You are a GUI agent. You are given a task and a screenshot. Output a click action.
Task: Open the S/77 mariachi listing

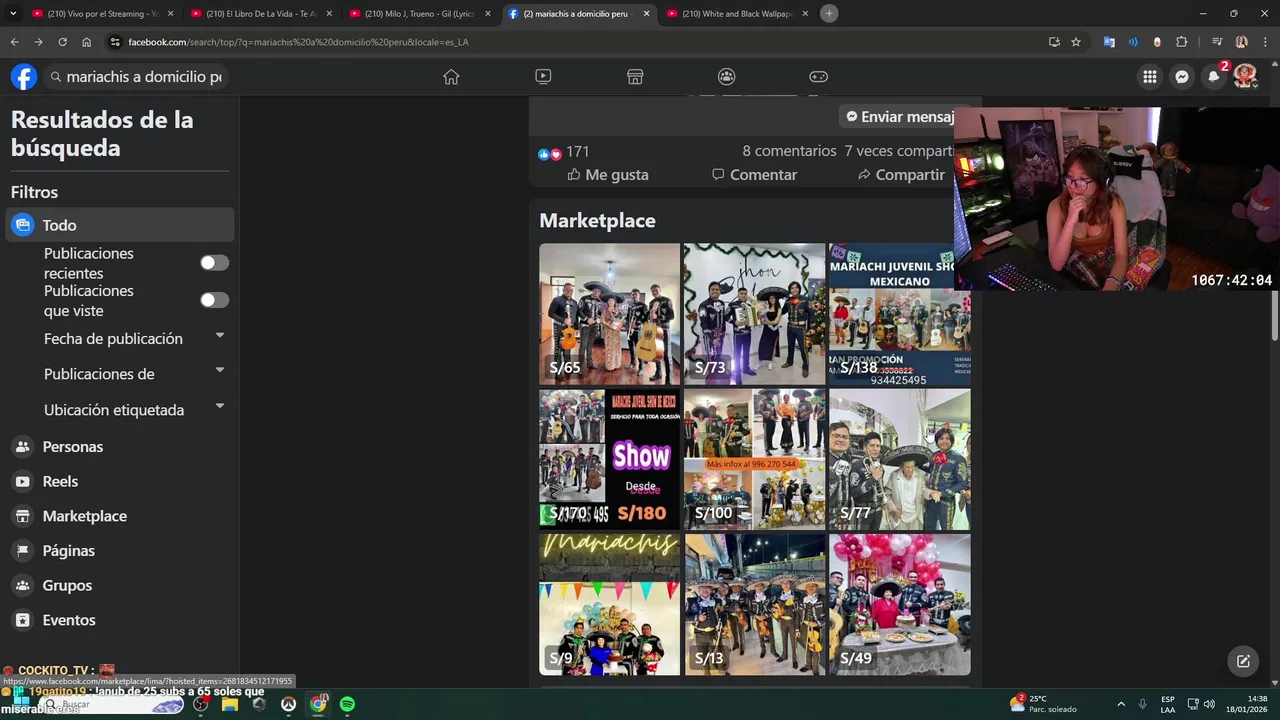click(x=899, y=459)
